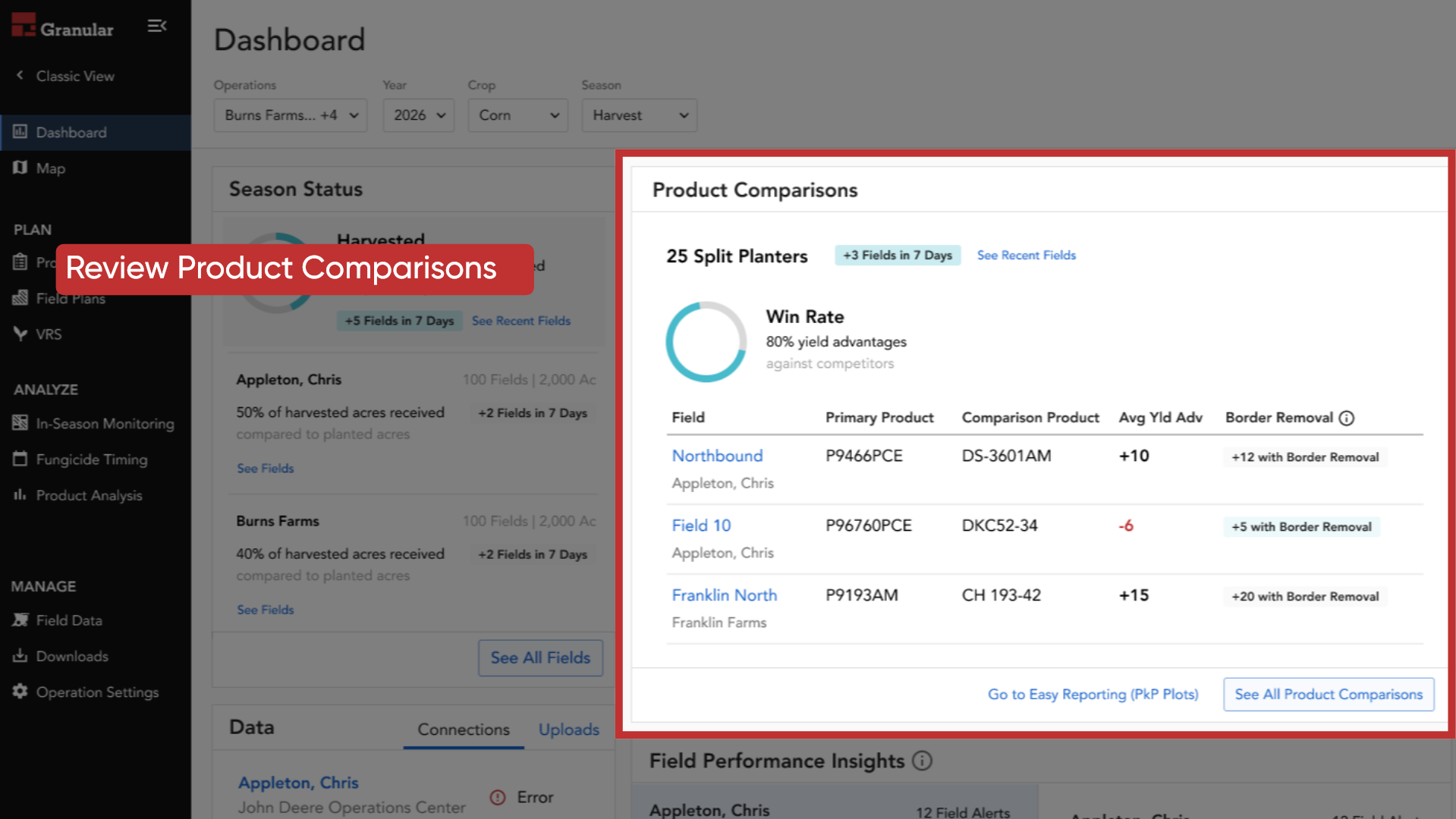Click the Primary Product column header

click(x=879, y=418)
